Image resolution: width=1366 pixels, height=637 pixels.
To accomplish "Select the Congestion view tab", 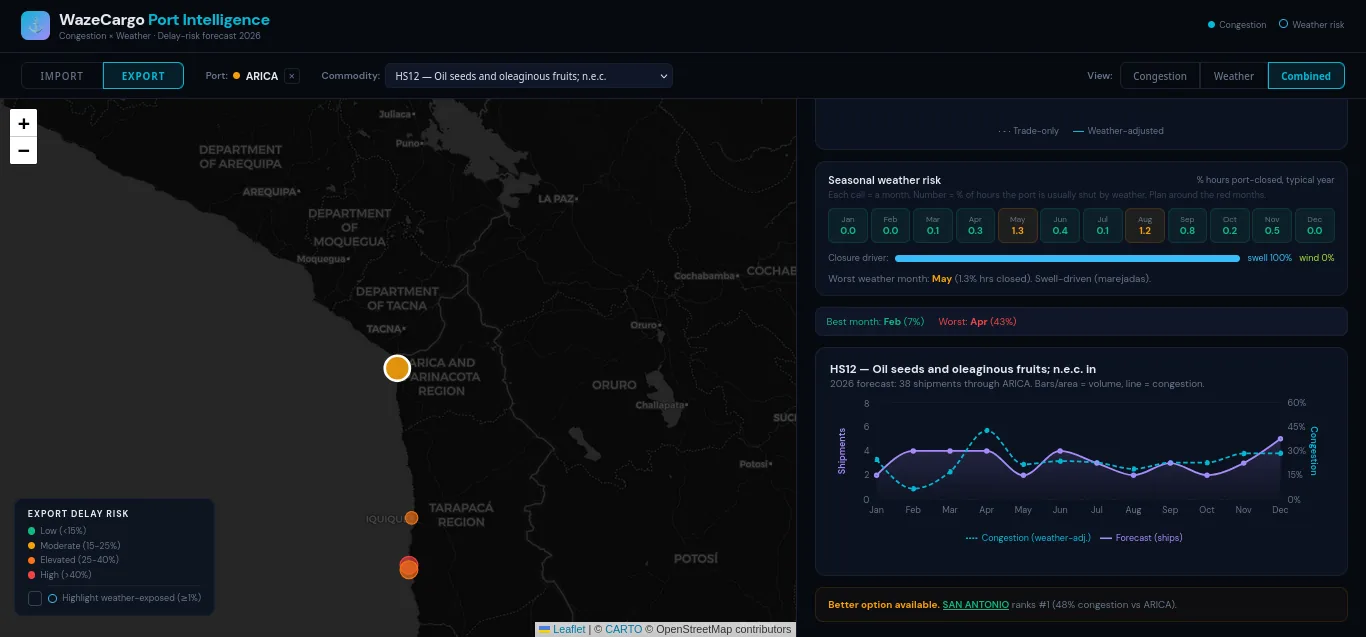I will [1160, 76].
